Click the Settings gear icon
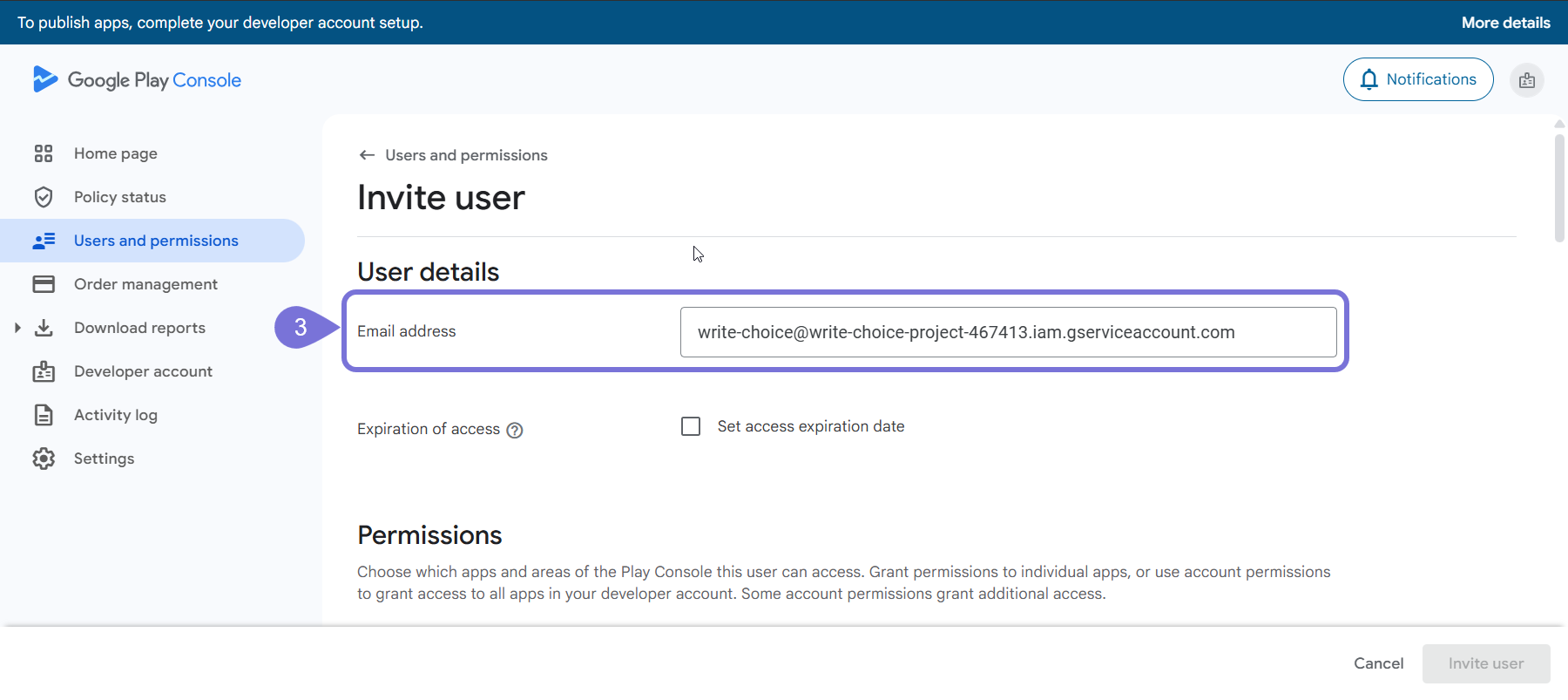 [44, 459]
